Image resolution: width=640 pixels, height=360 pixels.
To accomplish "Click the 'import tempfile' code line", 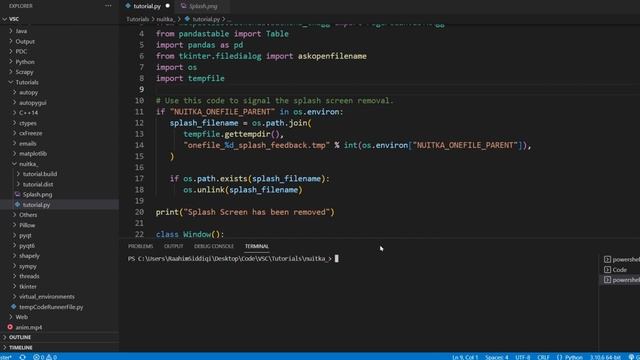I will (190, 78).
